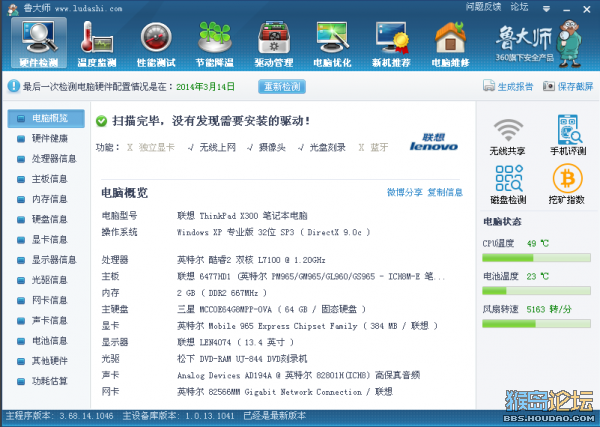This screenshot has height=427, width=600.
Task: Click the 微博分享 link
Action: 404,192
